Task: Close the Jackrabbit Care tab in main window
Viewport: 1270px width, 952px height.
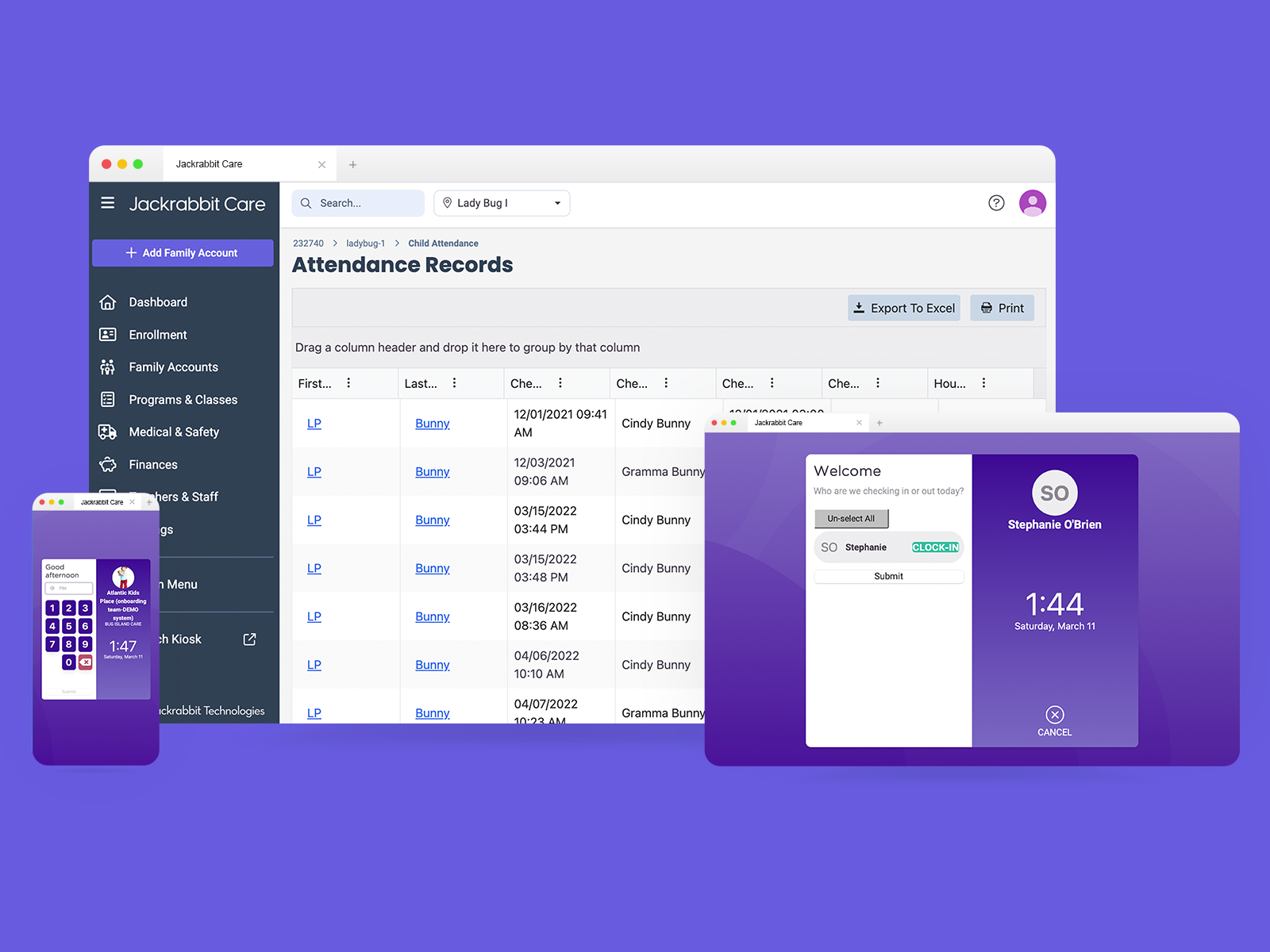Action: [x=321, y=165]
